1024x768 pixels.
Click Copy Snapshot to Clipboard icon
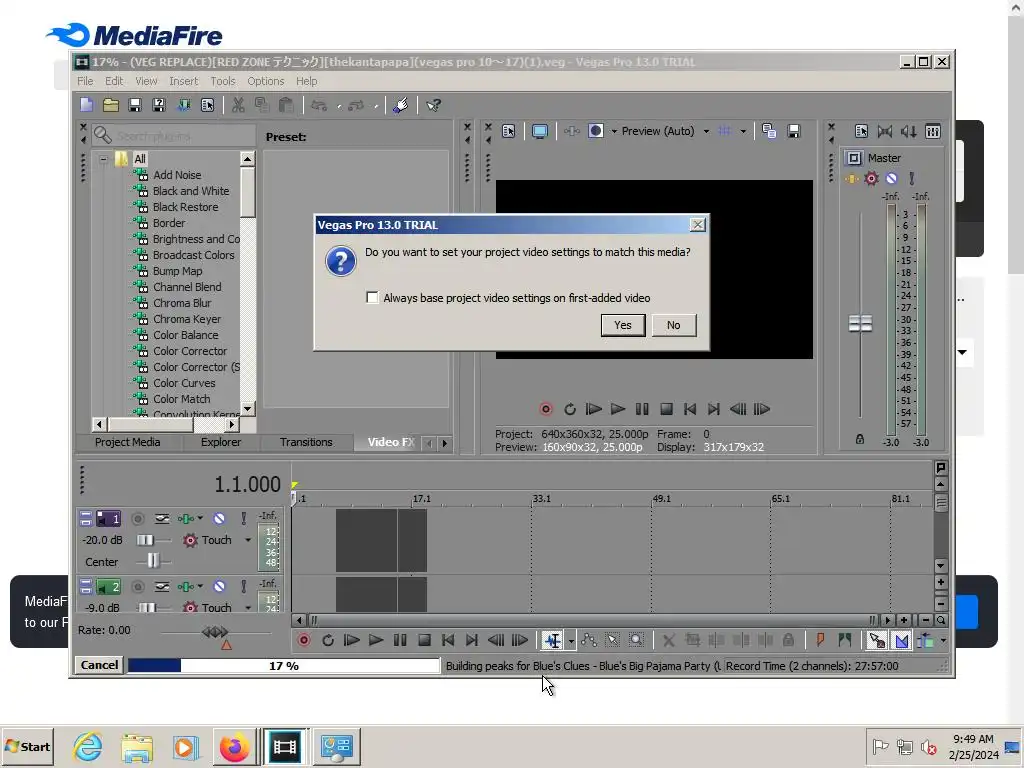click(x=769, y=131)
